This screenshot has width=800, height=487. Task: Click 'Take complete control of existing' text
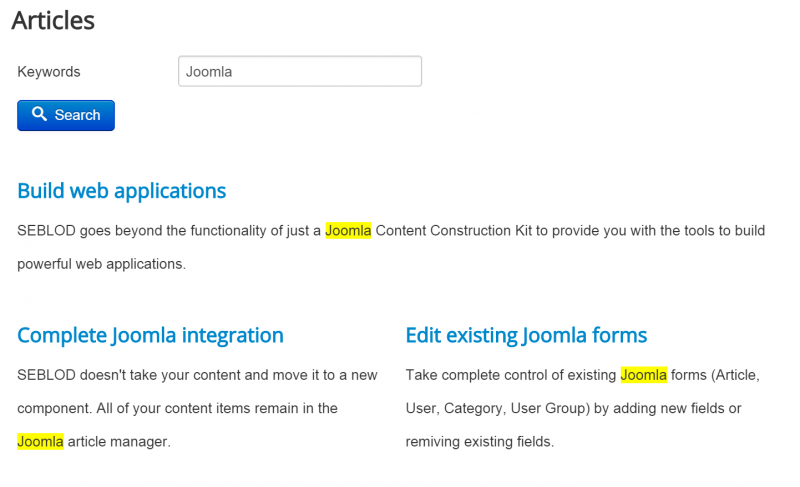pos(511,375)
